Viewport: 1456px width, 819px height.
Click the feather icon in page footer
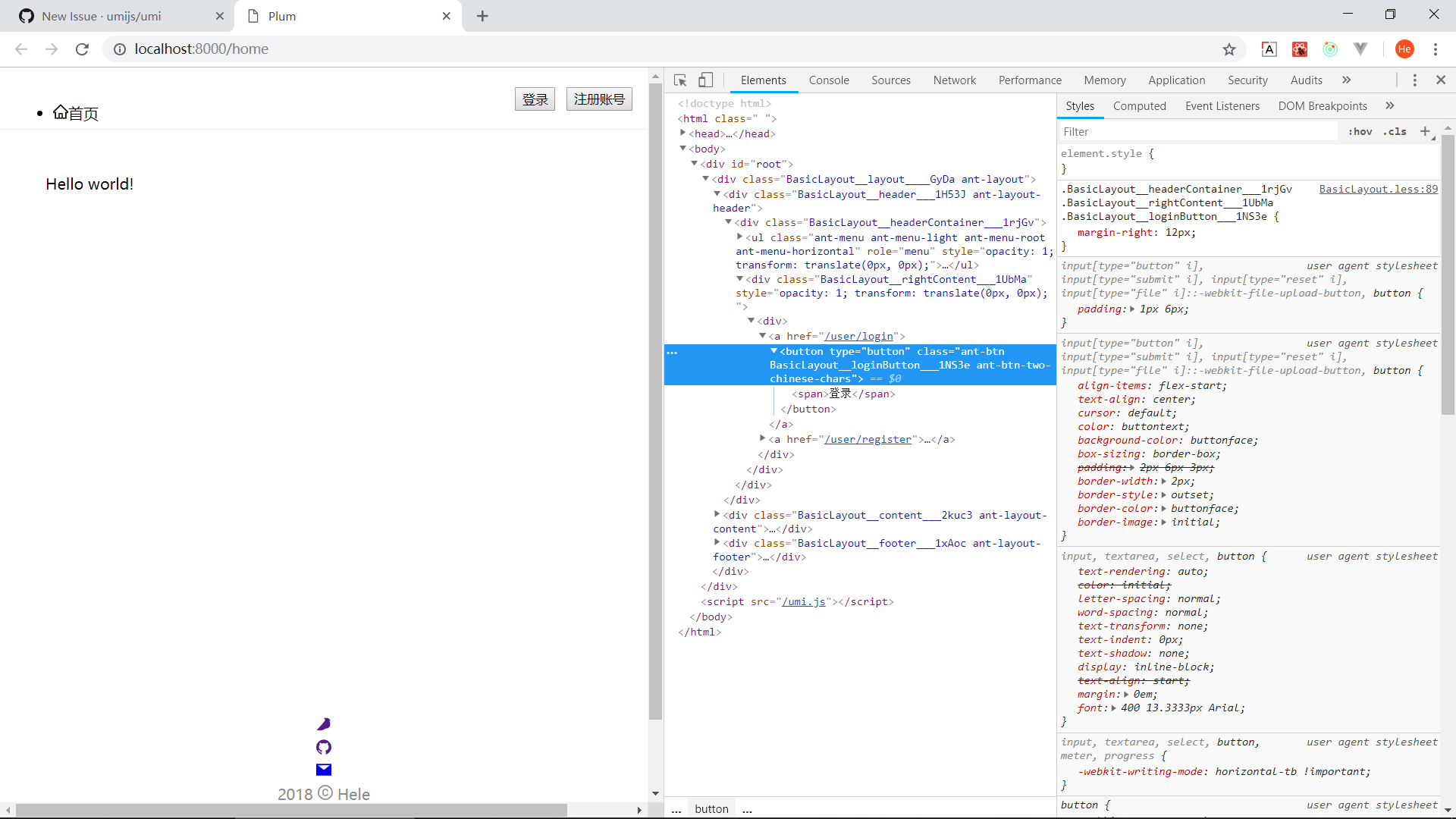(x=324, y=723)
